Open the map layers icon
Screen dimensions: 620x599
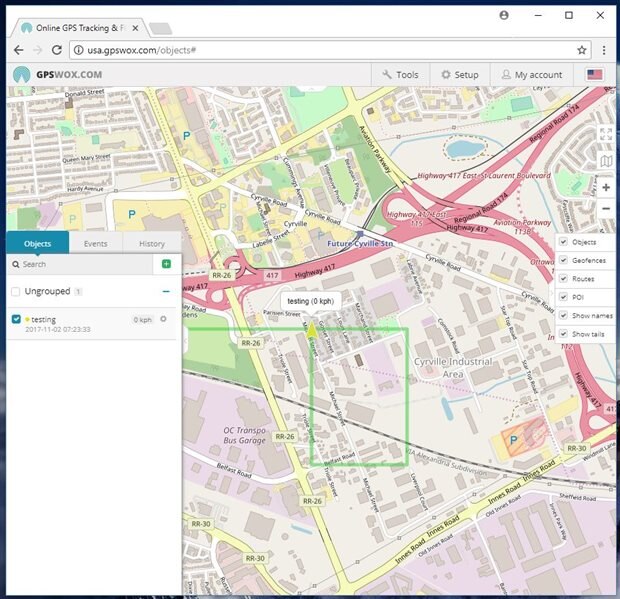(x=606, y=160)
